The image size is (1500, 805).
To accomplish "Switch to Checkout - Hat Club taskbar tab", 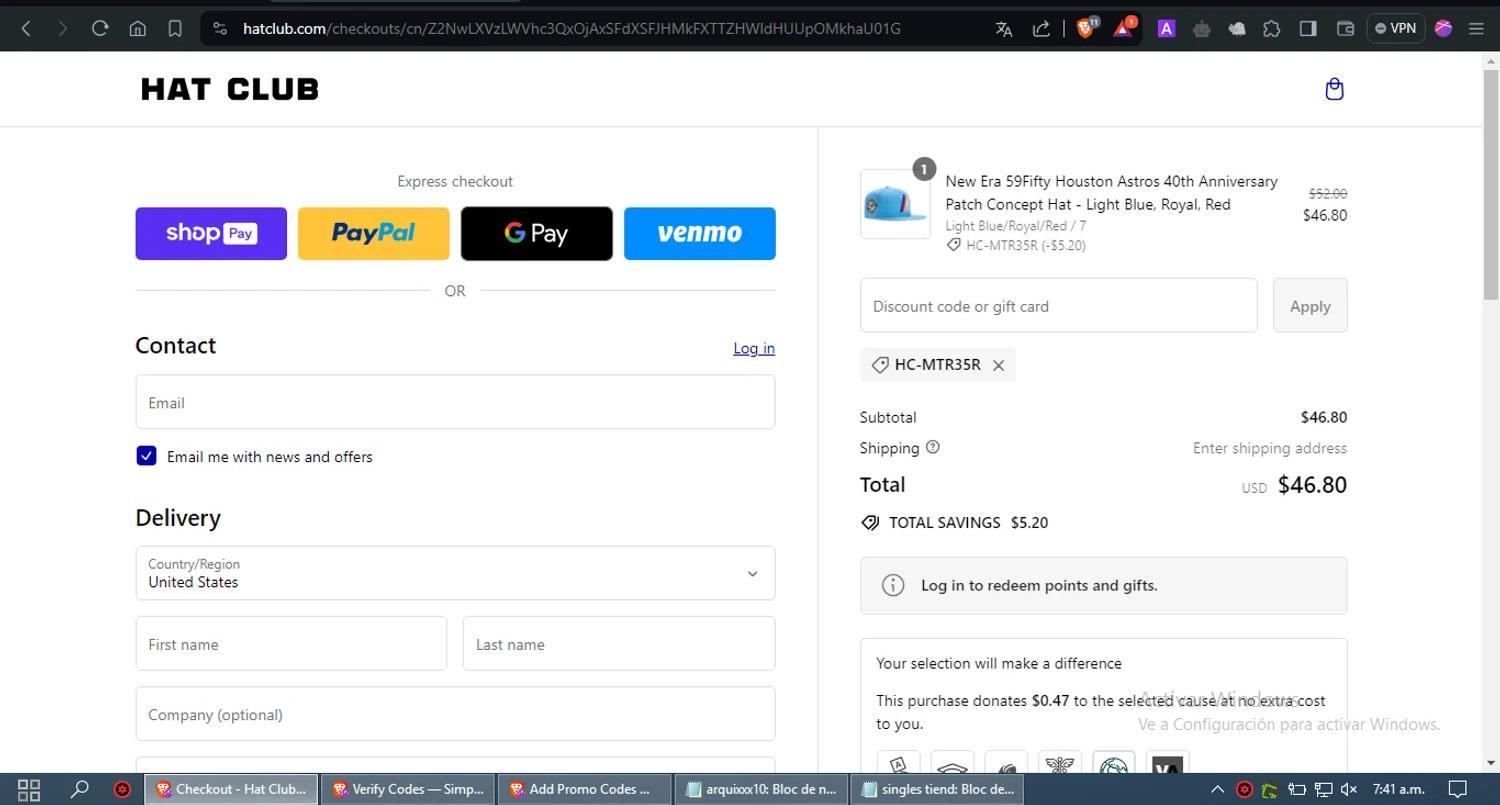I will click(x=231, y=789).
